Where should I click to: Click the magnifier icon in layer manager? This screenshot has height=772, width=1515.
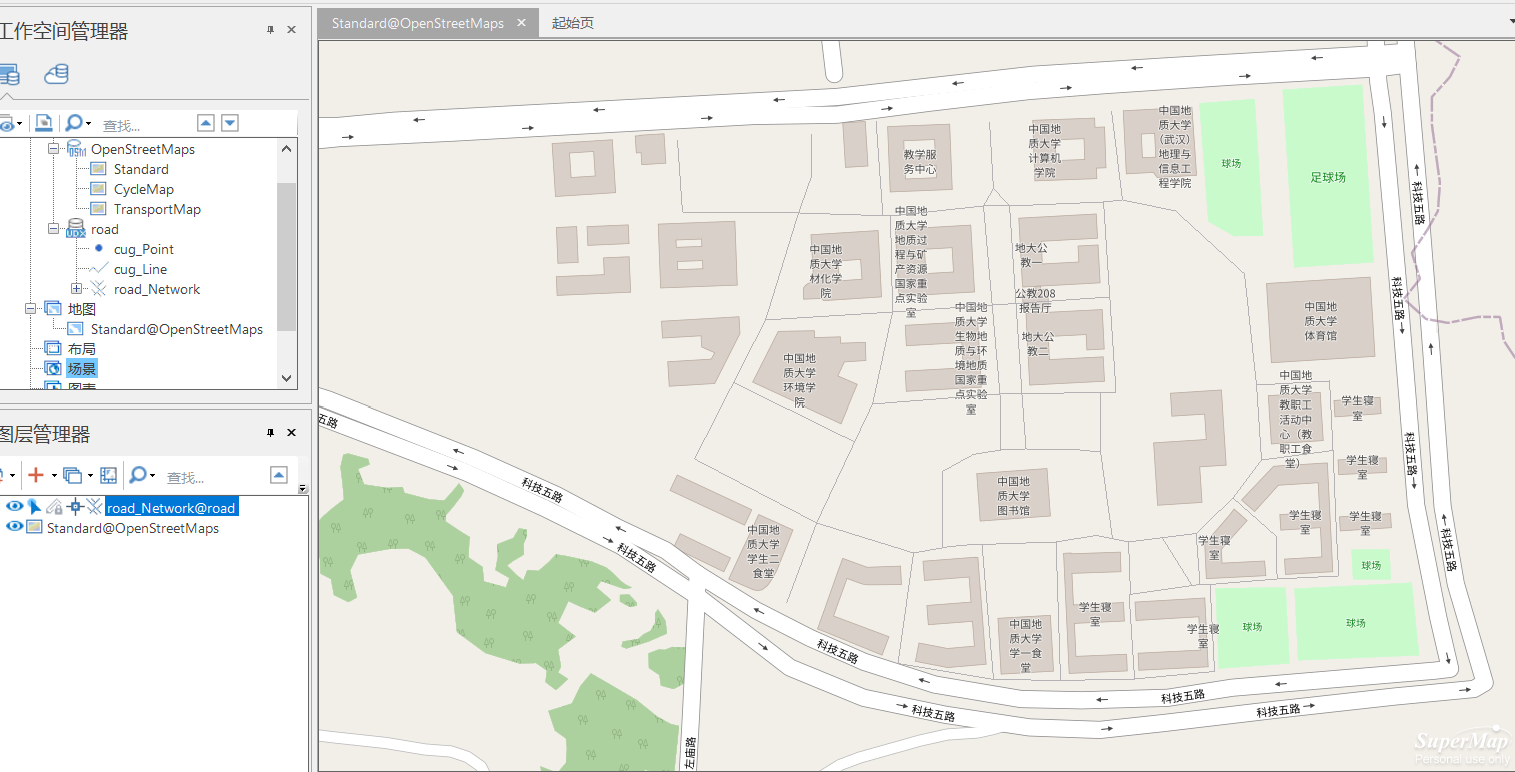pos(138,475)
